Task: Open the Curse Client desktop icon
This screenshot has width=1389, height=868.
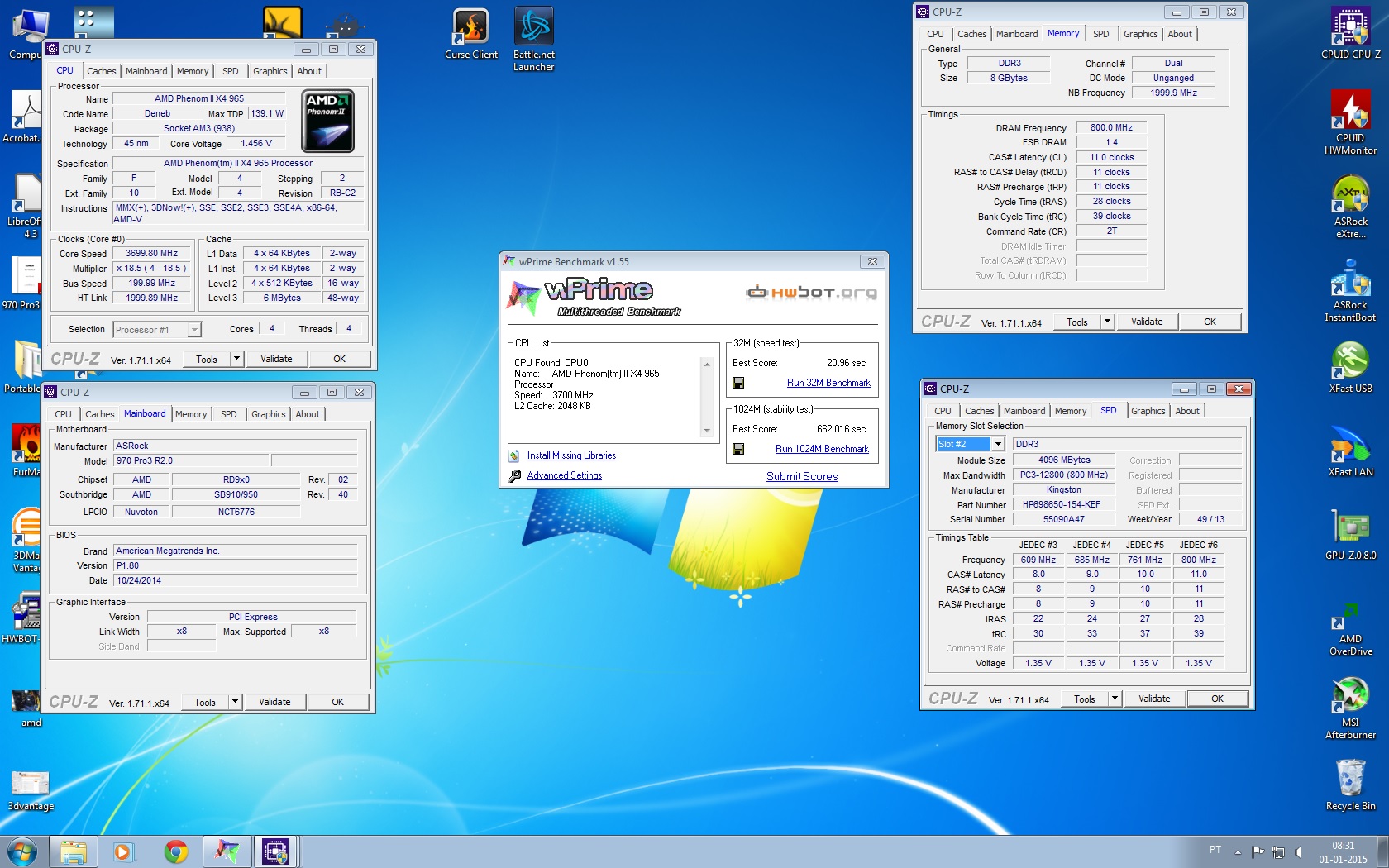Action: [x=471, y=34]
